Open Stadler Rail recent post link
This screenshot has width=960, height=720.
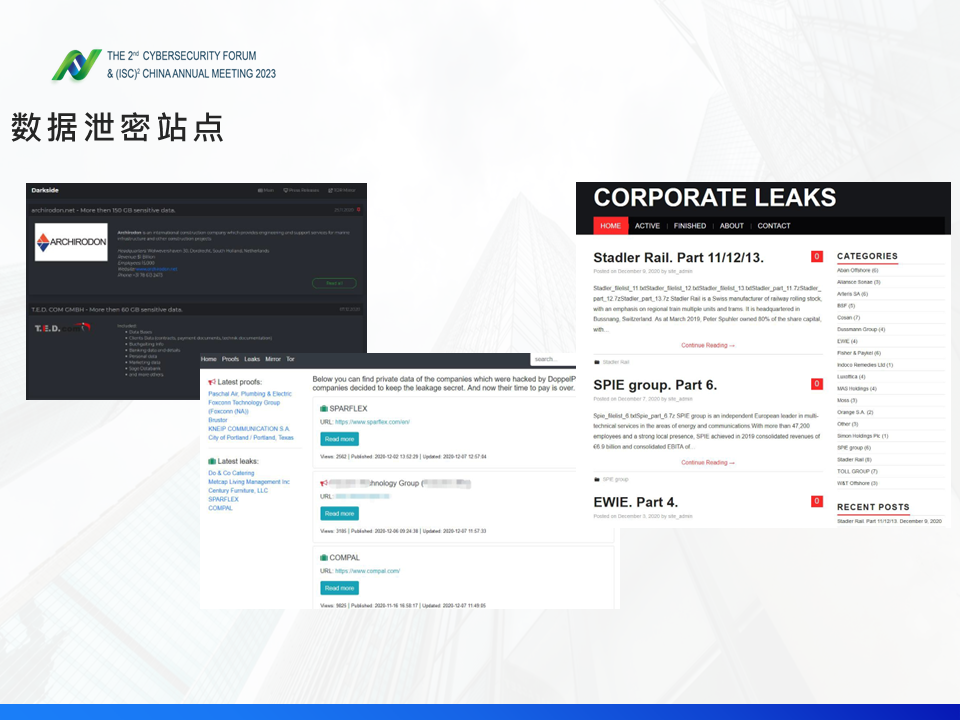889,521
